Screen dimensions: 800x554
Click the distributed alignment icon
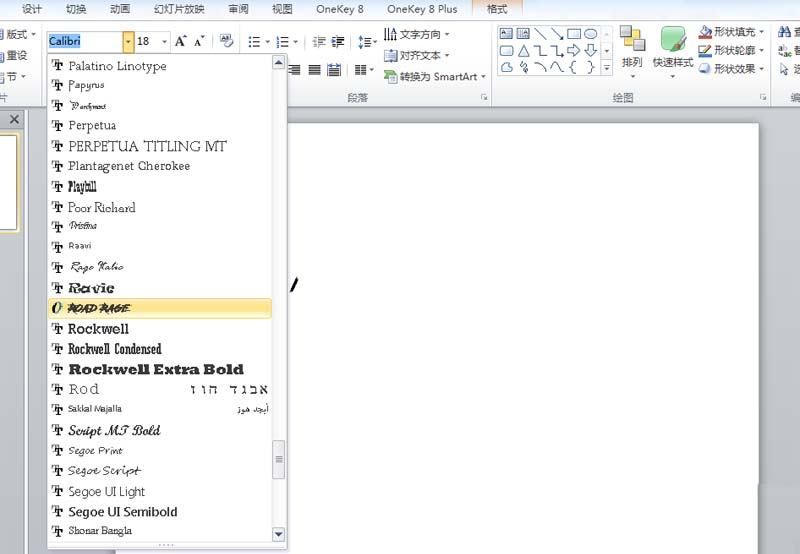tap(334, 69)
